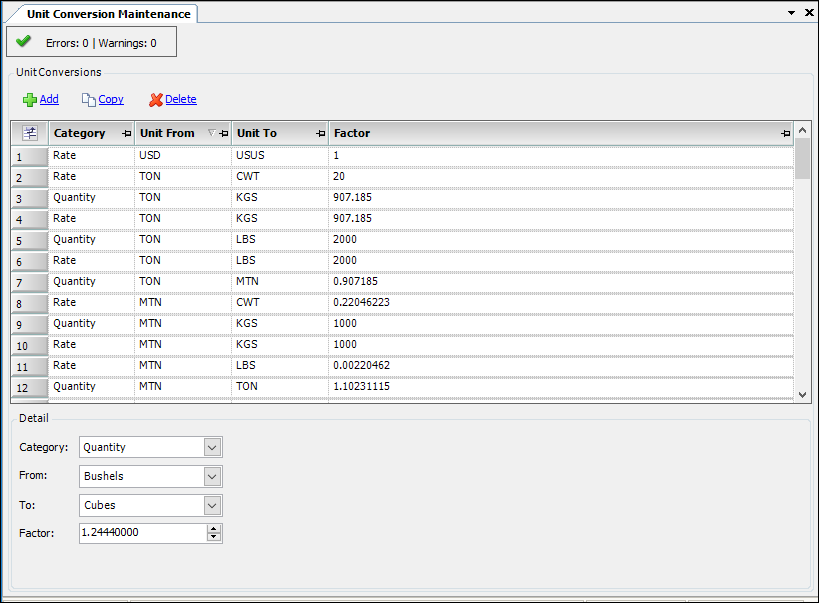This screenshot has height=603, width=819.
Task: Click the Add link
Action: tap(49, 99)
